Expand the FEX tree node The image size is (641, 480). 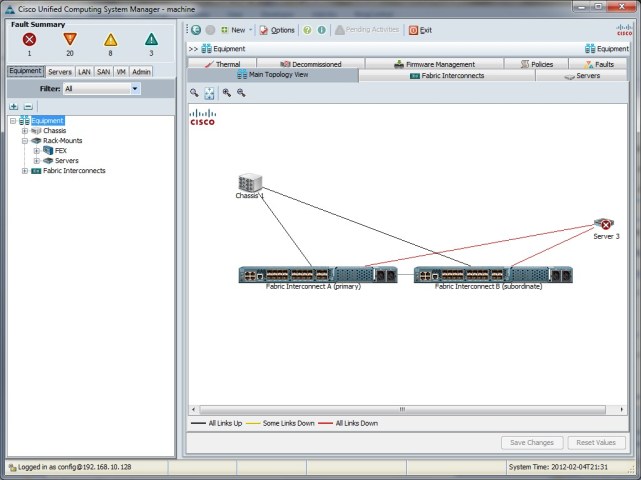[37, 151]
